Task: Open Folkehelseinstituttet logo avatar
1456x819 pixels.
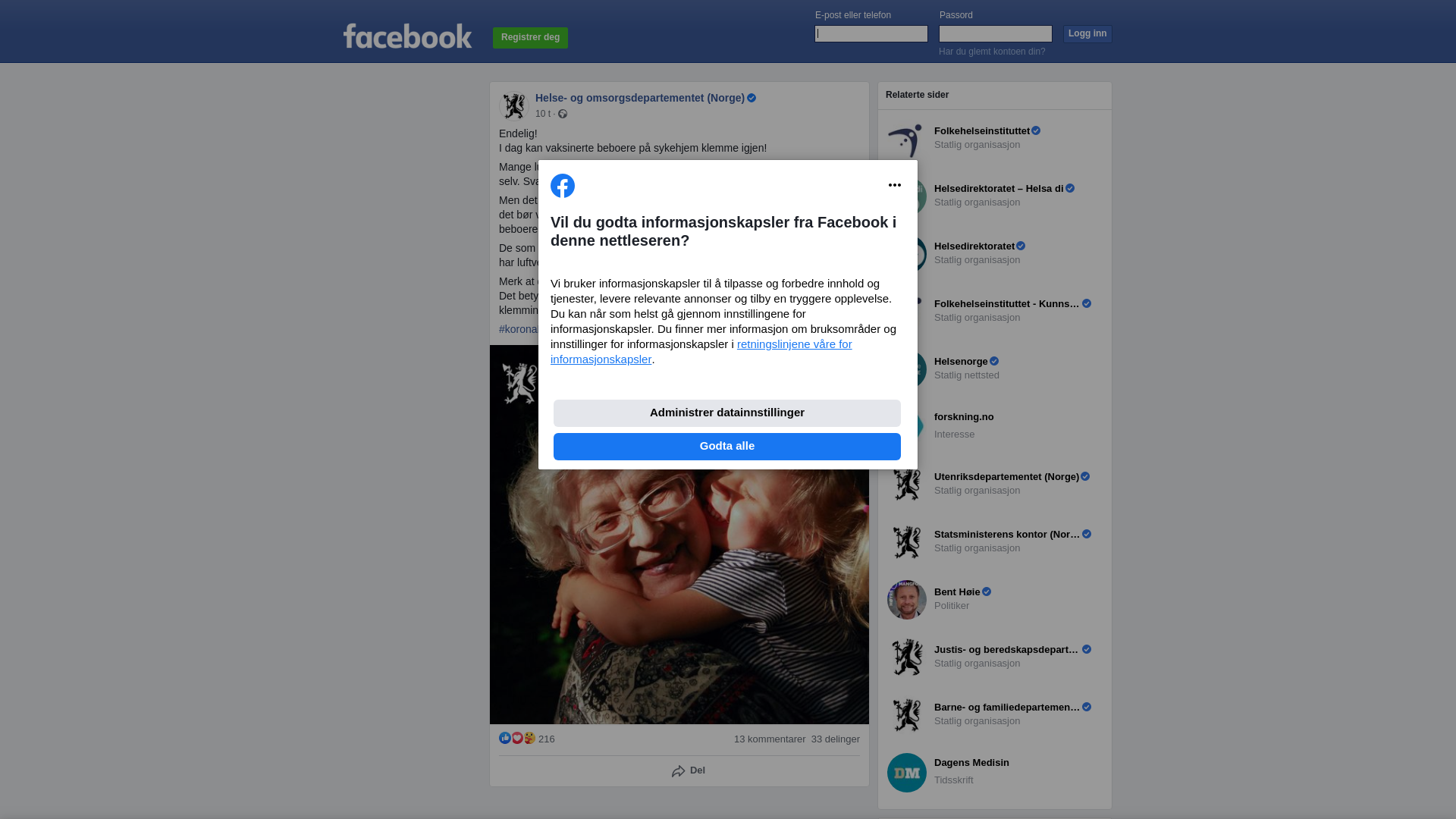Action: [x=907, y=140]
